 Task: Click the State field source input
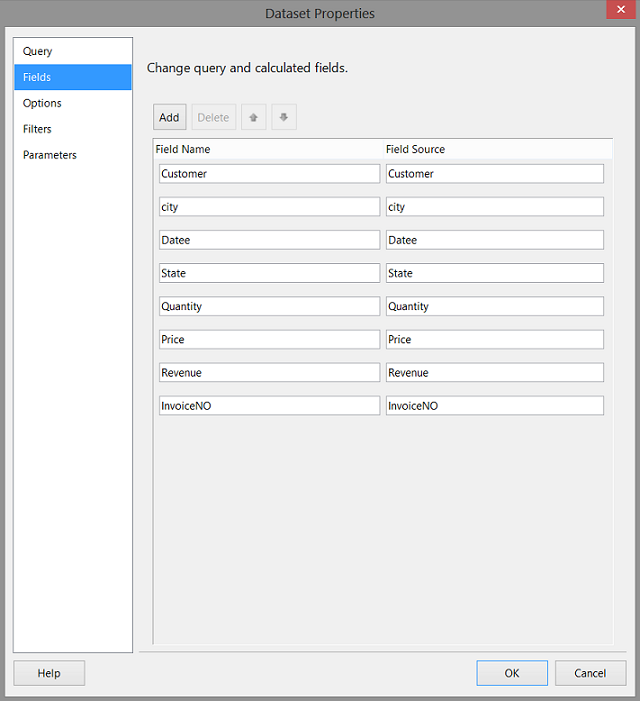click(x=494, y=273)
